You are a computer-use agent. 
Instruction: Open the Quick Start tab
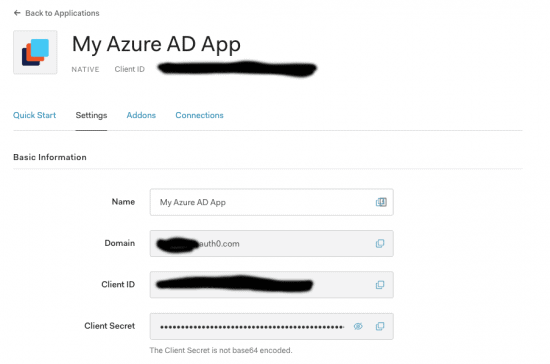[x=34, y=115]
